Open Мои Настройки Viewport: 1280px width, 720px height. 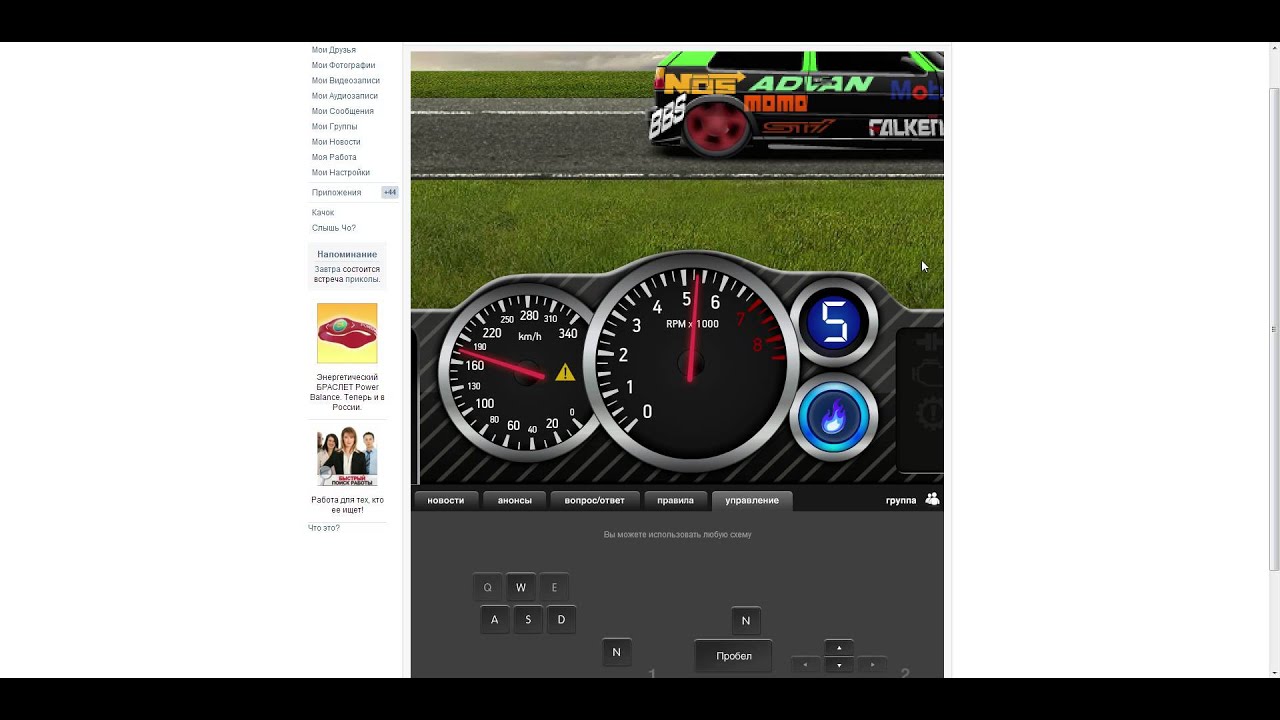pos(340,172)
